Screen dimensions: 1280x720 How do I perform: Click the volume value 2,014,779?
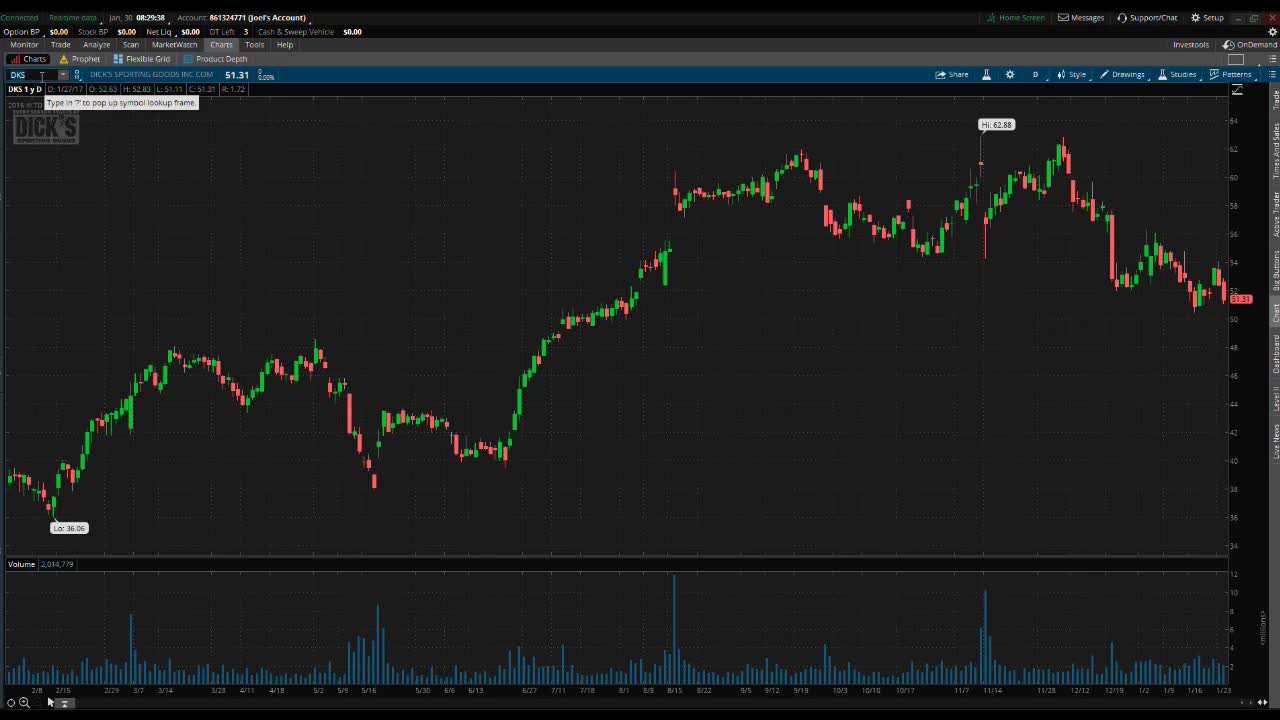[57, 564]
